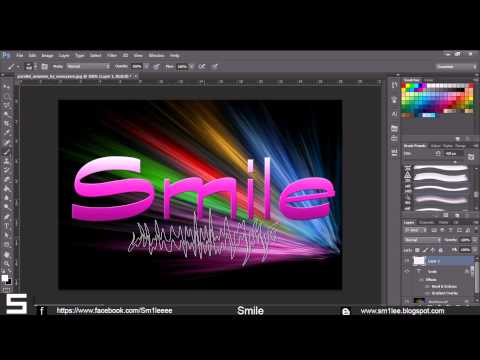Open the layer blending mode dropdown
Viewport: 480px width, 360px height.
422,240
